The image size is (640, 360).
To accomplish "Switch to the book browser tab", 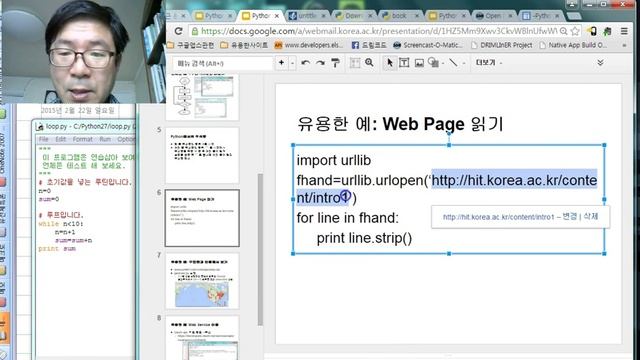I will tap(400, 16).
